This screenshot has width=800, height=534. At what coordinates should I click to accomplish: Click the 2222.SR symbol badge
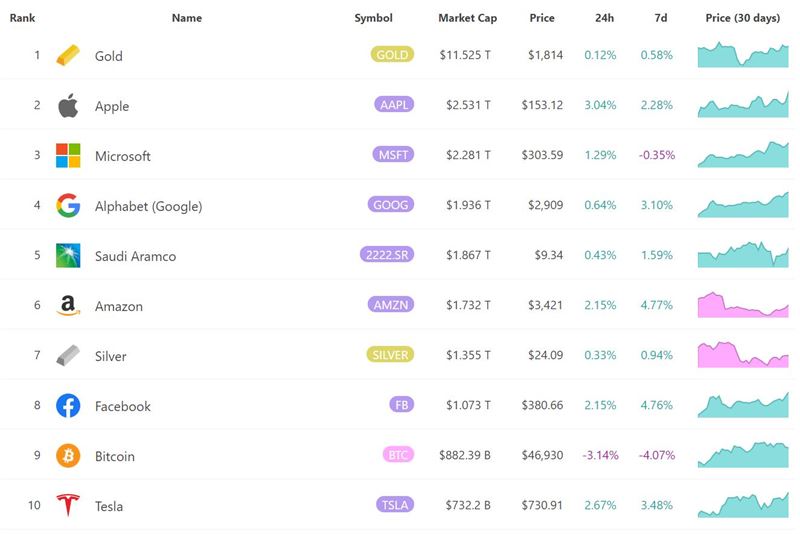tap(387, 255)
